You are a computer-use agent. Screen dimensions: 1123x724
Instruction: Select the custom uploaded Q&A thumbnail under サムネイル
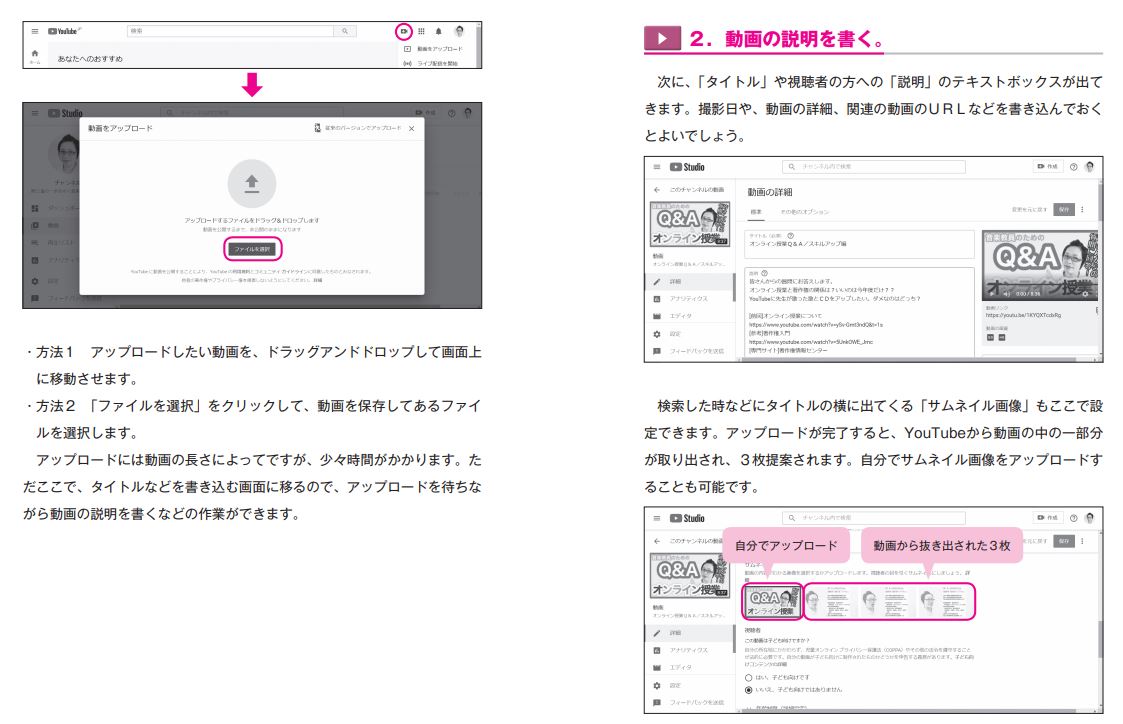point(771,602)
